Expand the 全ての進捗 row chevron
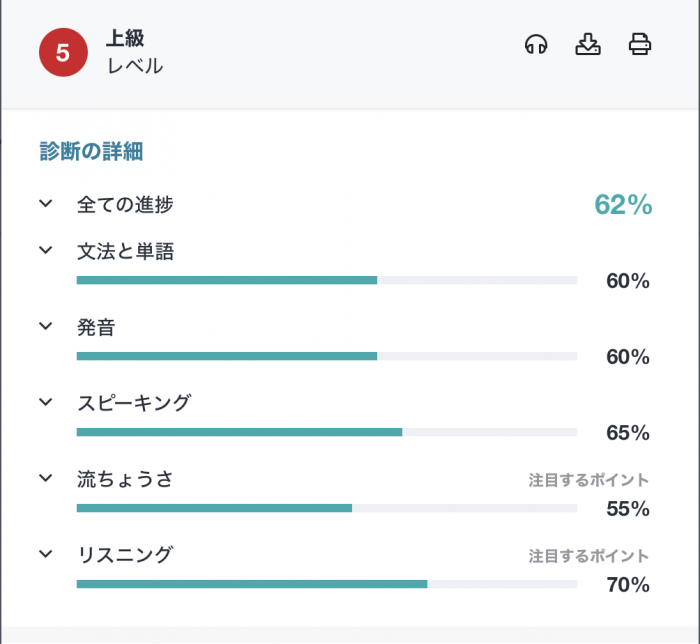 [45, 203]
